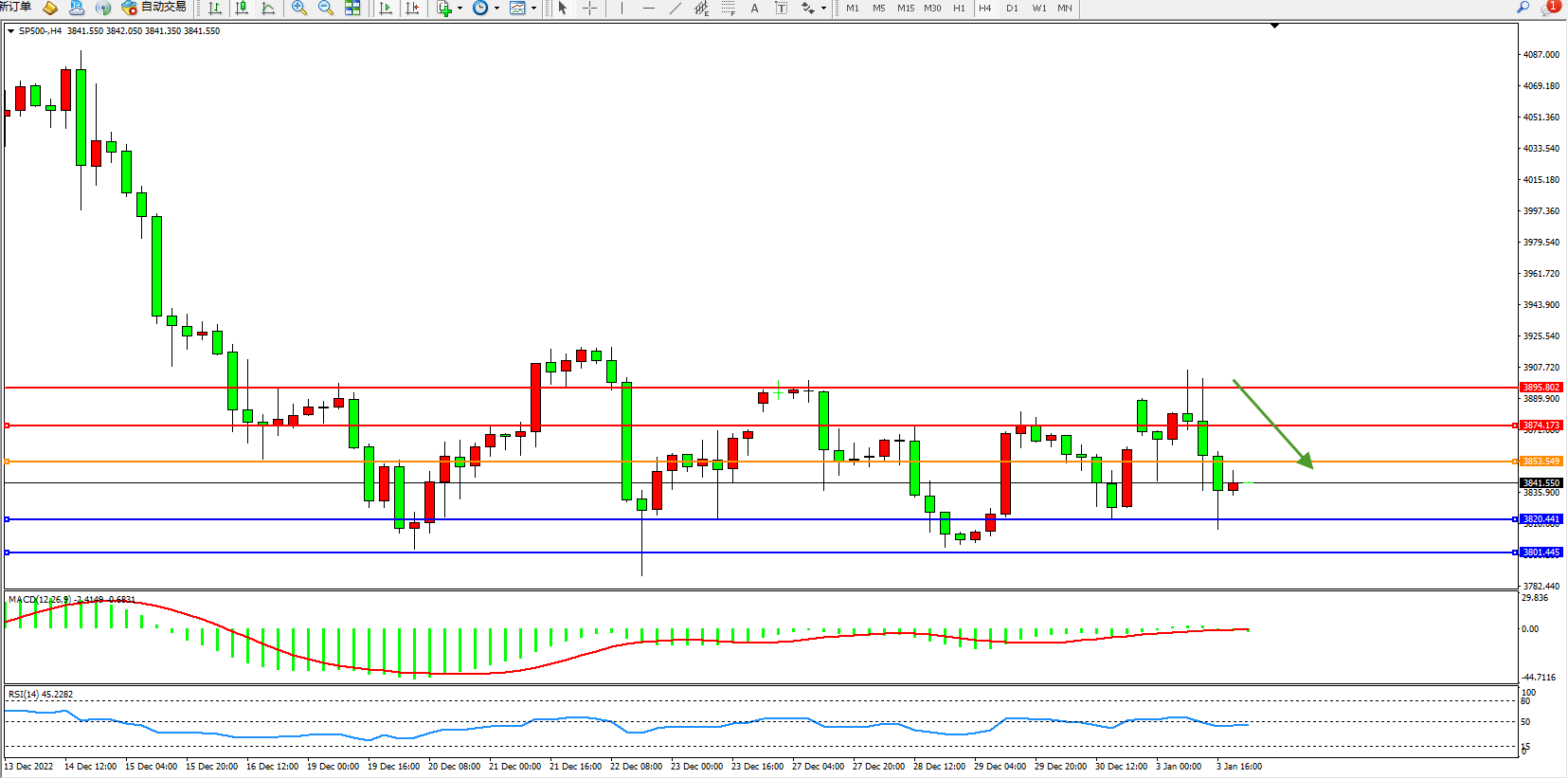Open the Periods clock dropdown arrow
The width and height of the screenshot is (1568, 779).
pyautogui.click(x=496, y=9)
